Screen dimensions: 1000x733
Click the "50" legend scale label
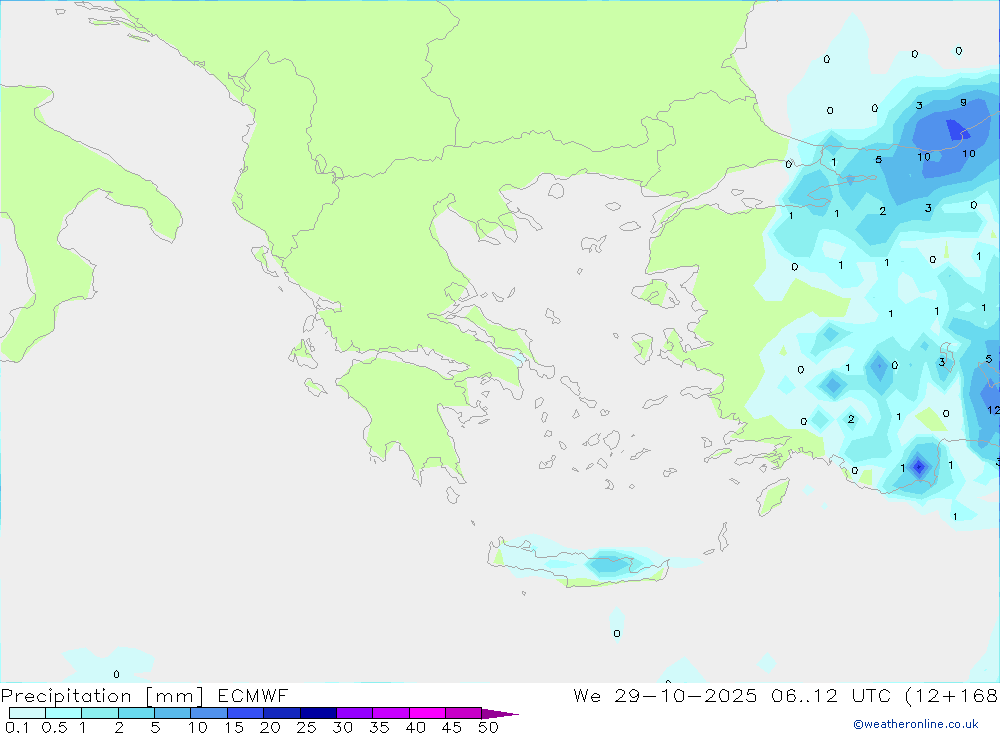click(x=488, y=727)
